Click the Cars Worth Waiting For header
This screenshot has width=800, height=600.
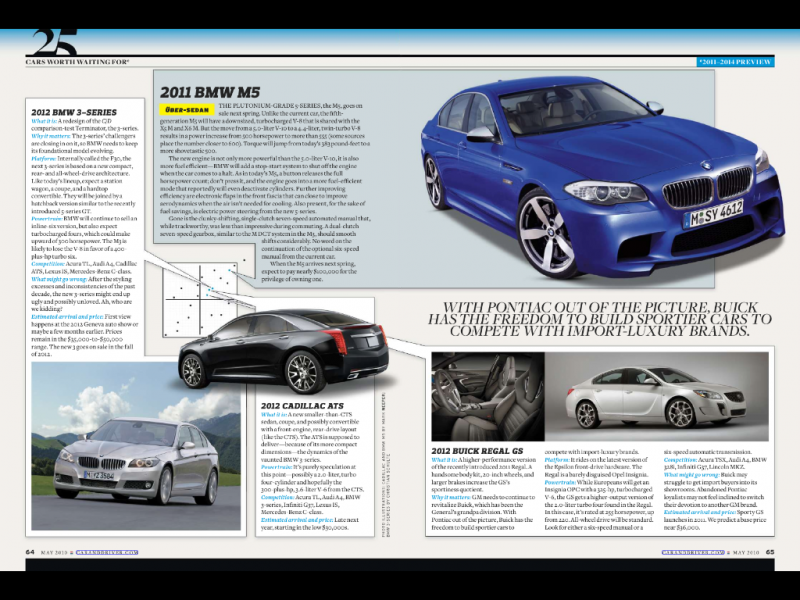click(77, 62)
